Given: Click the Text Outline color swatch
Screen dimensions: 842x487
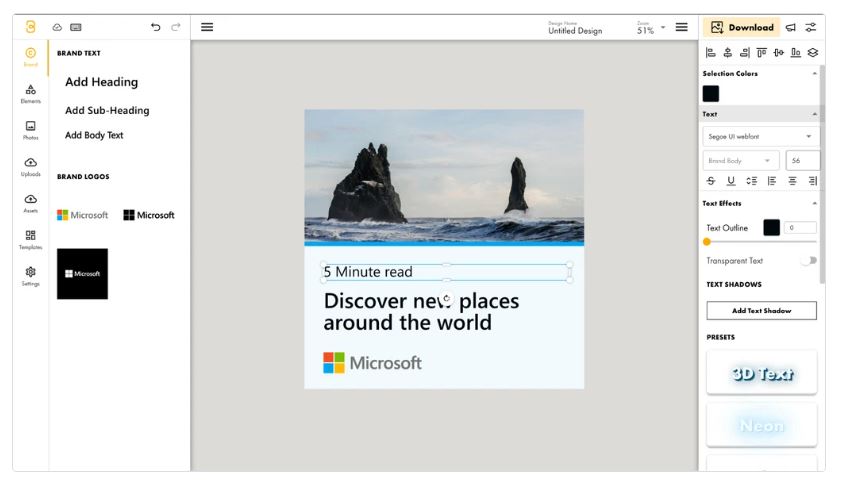Looking at the screenshot, I should (x=772, y=228).
